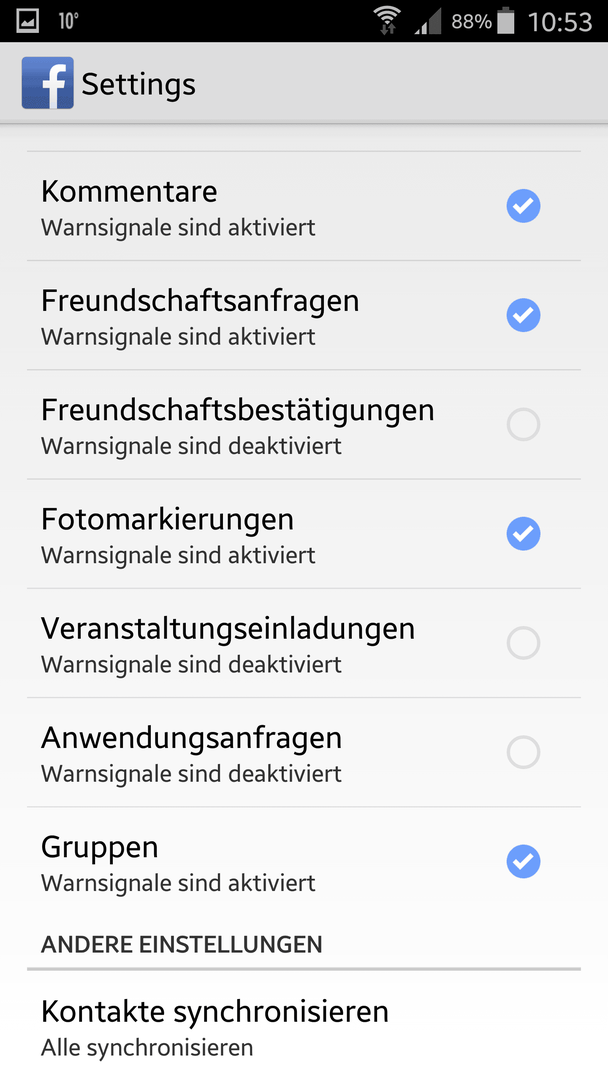Open Kontakte synchronisieren options
The image size is (608, 1080).
pyautogui.click(x=304, y=1026)
